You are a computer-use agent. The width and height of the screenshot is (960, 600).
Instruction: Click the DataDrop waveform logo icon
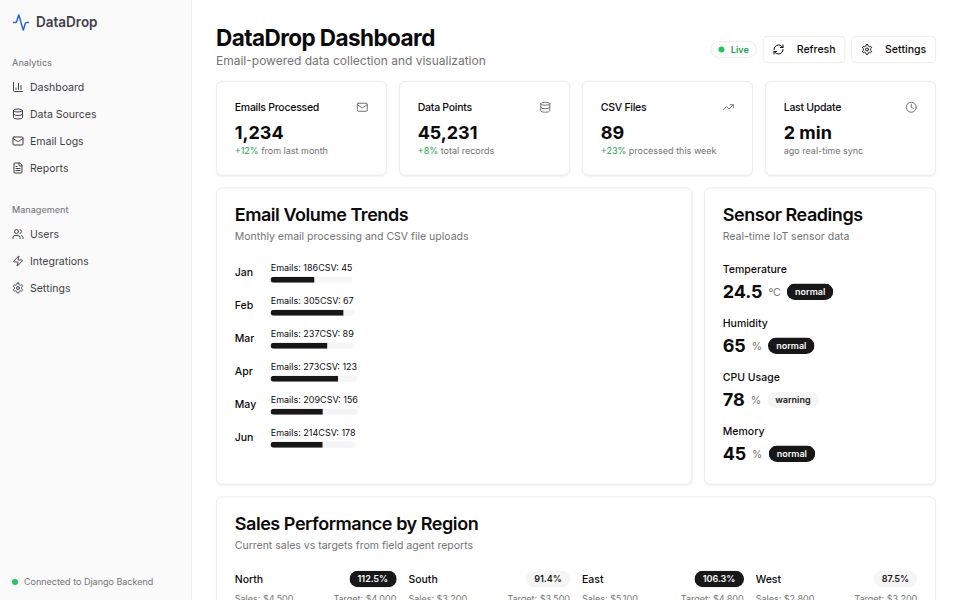22,20
